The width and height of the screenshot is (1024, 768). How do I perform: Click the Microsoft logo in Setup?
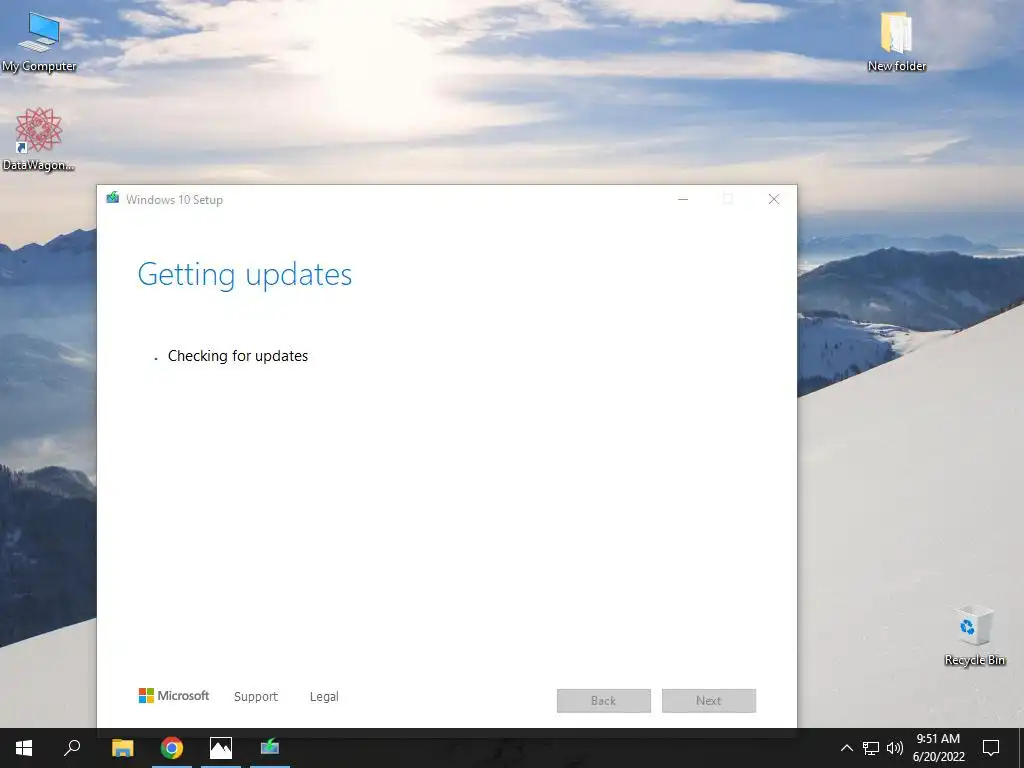point(174,696)
